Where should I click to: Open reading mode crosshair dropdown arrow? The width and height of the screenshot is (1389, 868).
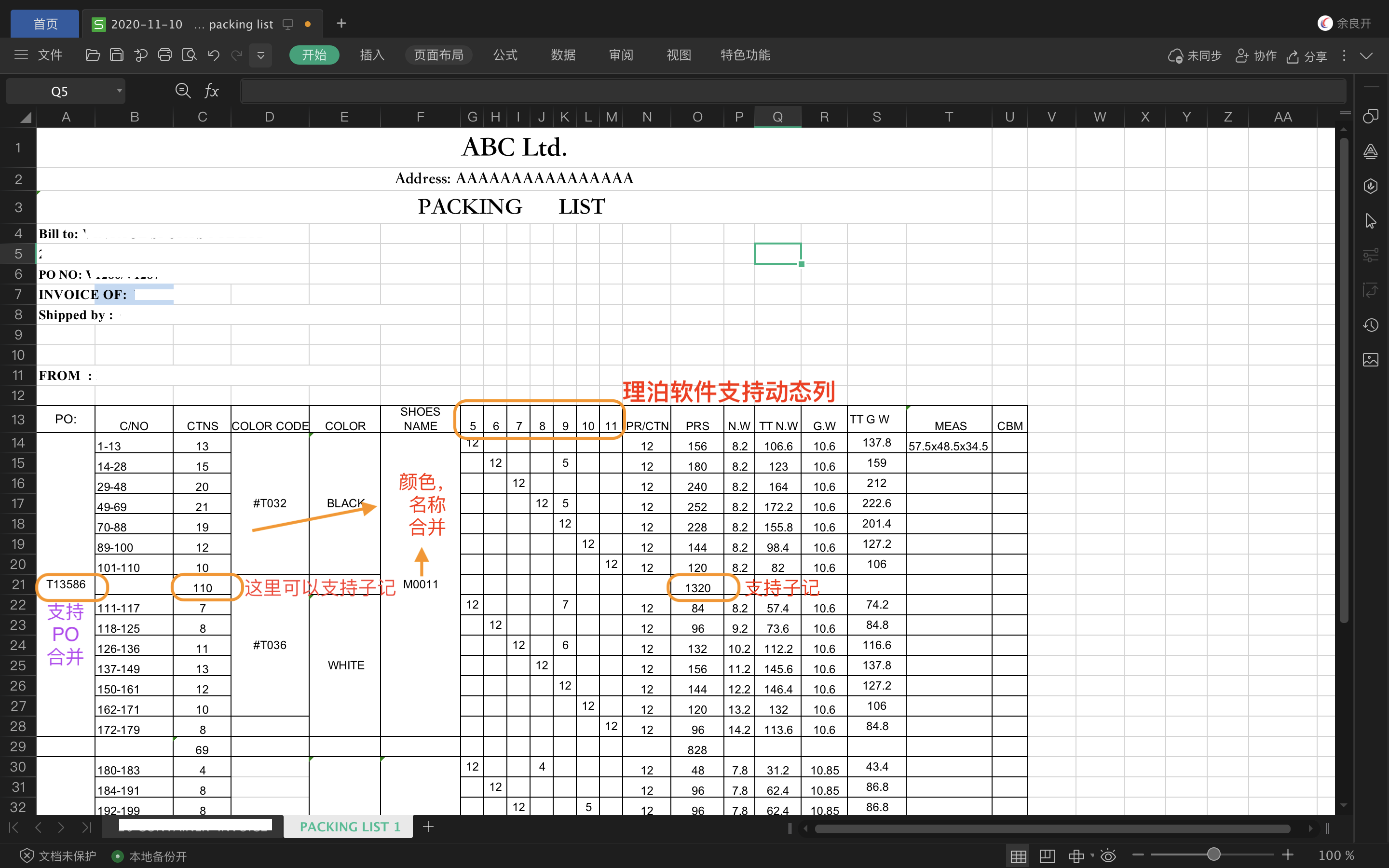(x=1092, y=855)
